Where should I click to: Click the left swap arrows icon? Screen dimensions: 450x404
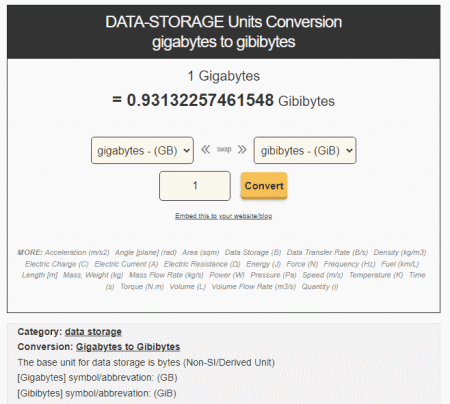point(206,150)
